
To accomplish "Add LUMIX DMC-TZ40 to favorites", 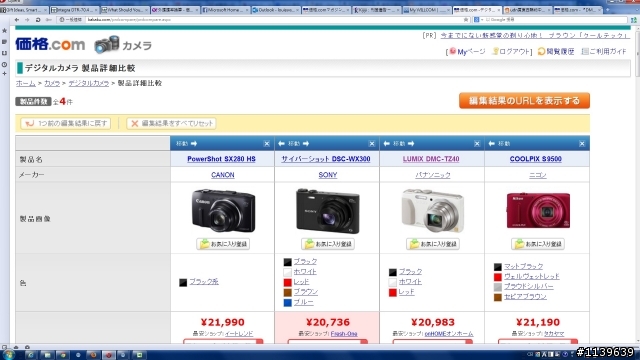I will click(x=433, y=244).
